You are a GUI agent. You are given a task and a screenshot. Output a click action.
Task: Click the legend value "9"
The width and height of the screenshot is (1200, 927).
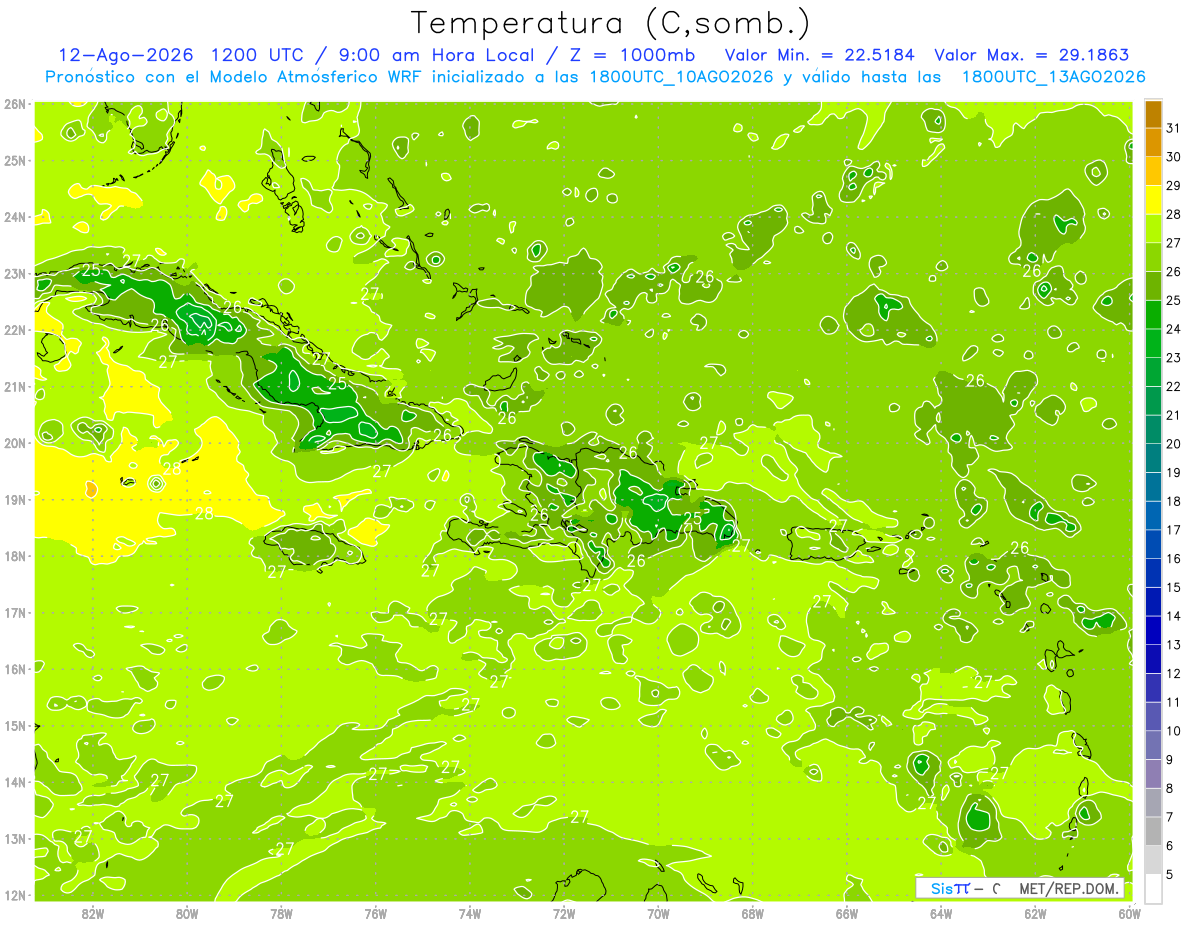[x=1170, y=760]
